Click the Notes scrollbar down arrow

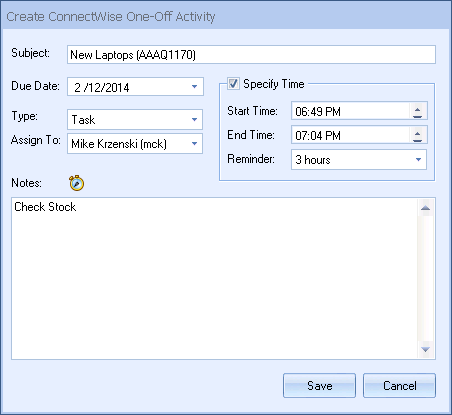(425, 349)
